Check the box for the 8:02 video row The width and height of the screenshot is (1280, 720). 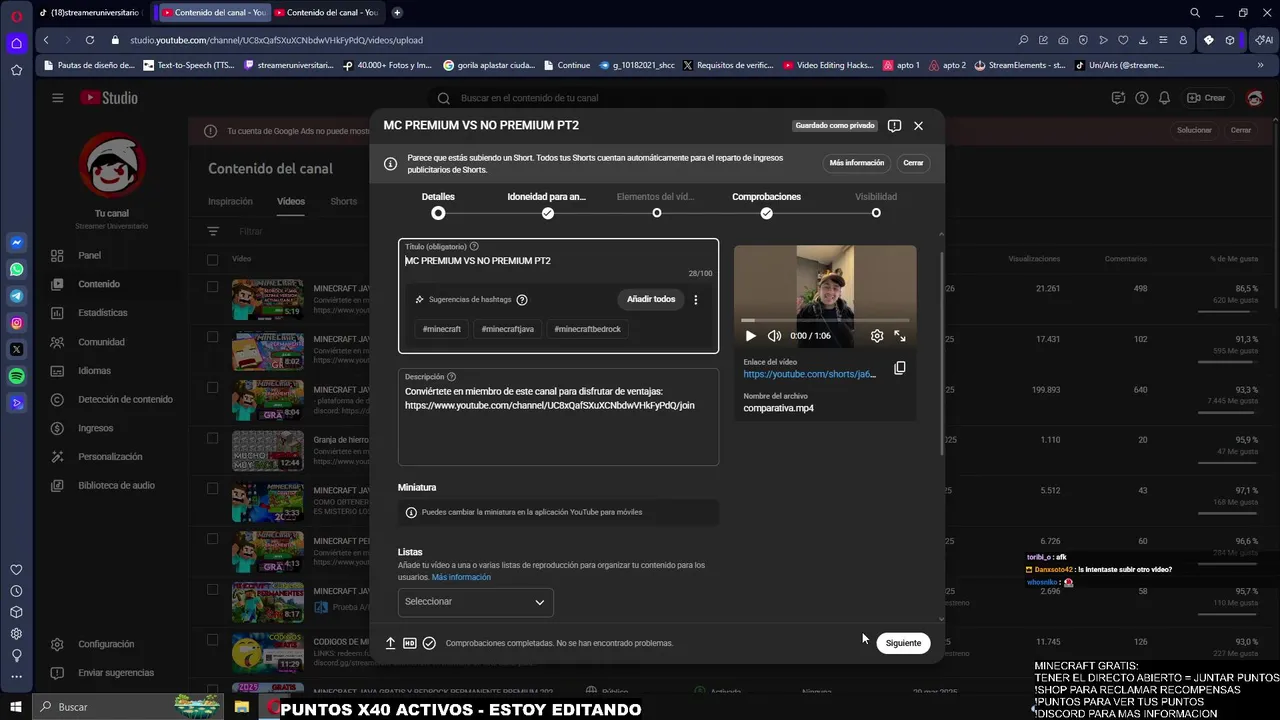(212, 337)
